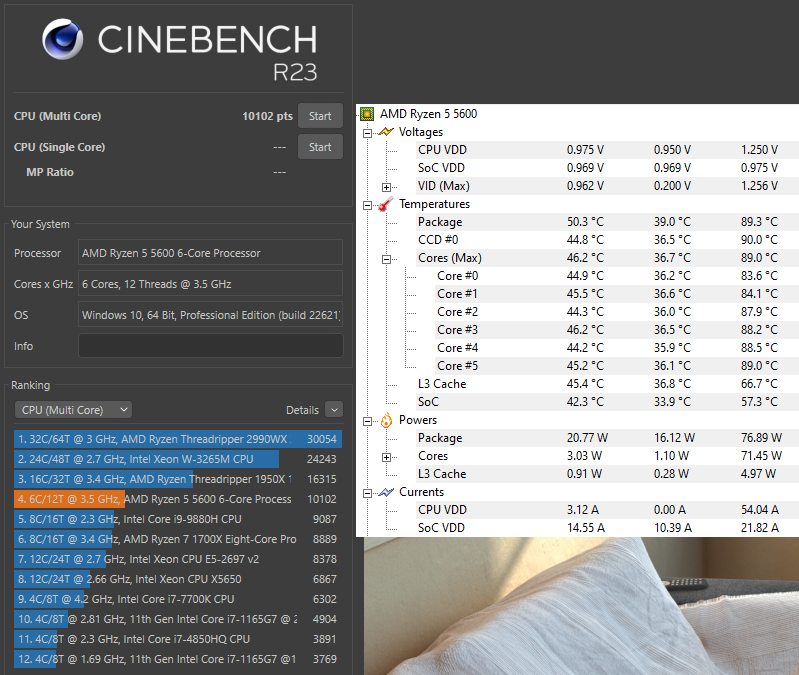Click the Cores x GHz field

tap(210, 284)
